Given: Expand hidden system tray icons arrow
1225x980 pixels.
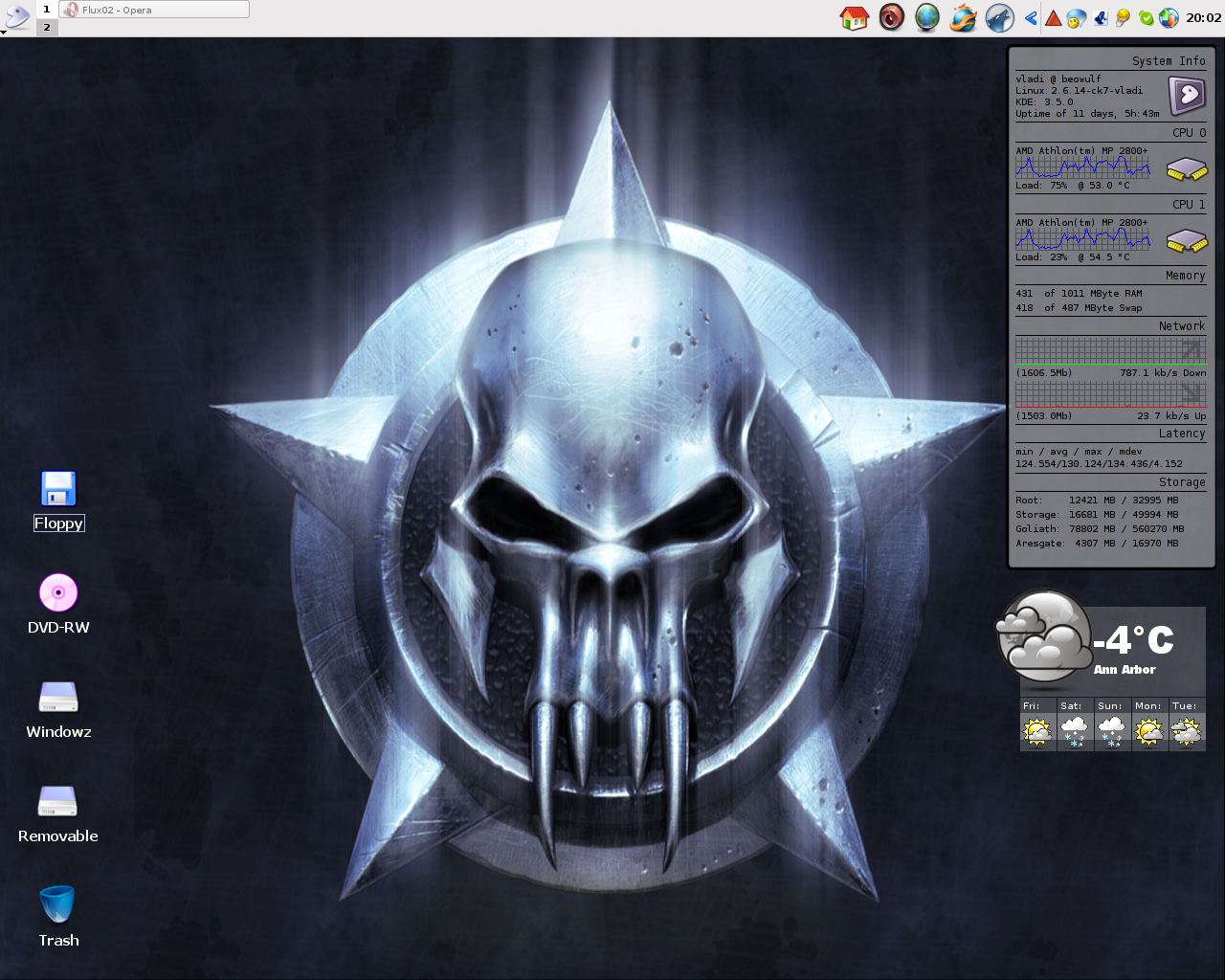Looking at the screenshot, I should tap(1031, 17).
